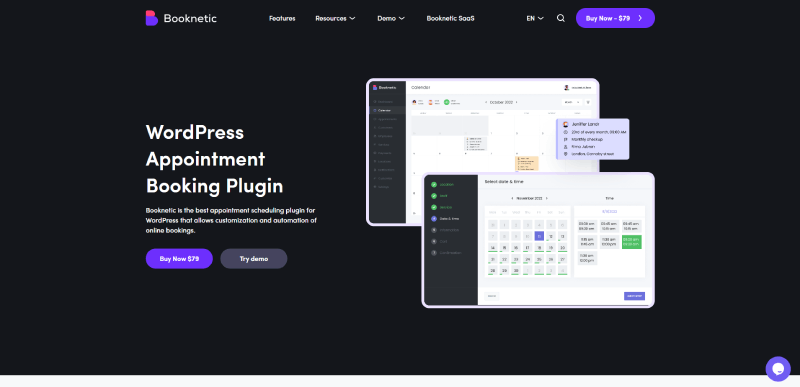Viewport: 800px width, 387px height.
Task: Click the arrow inside Buy Now - $79
Action: point(640,18)
